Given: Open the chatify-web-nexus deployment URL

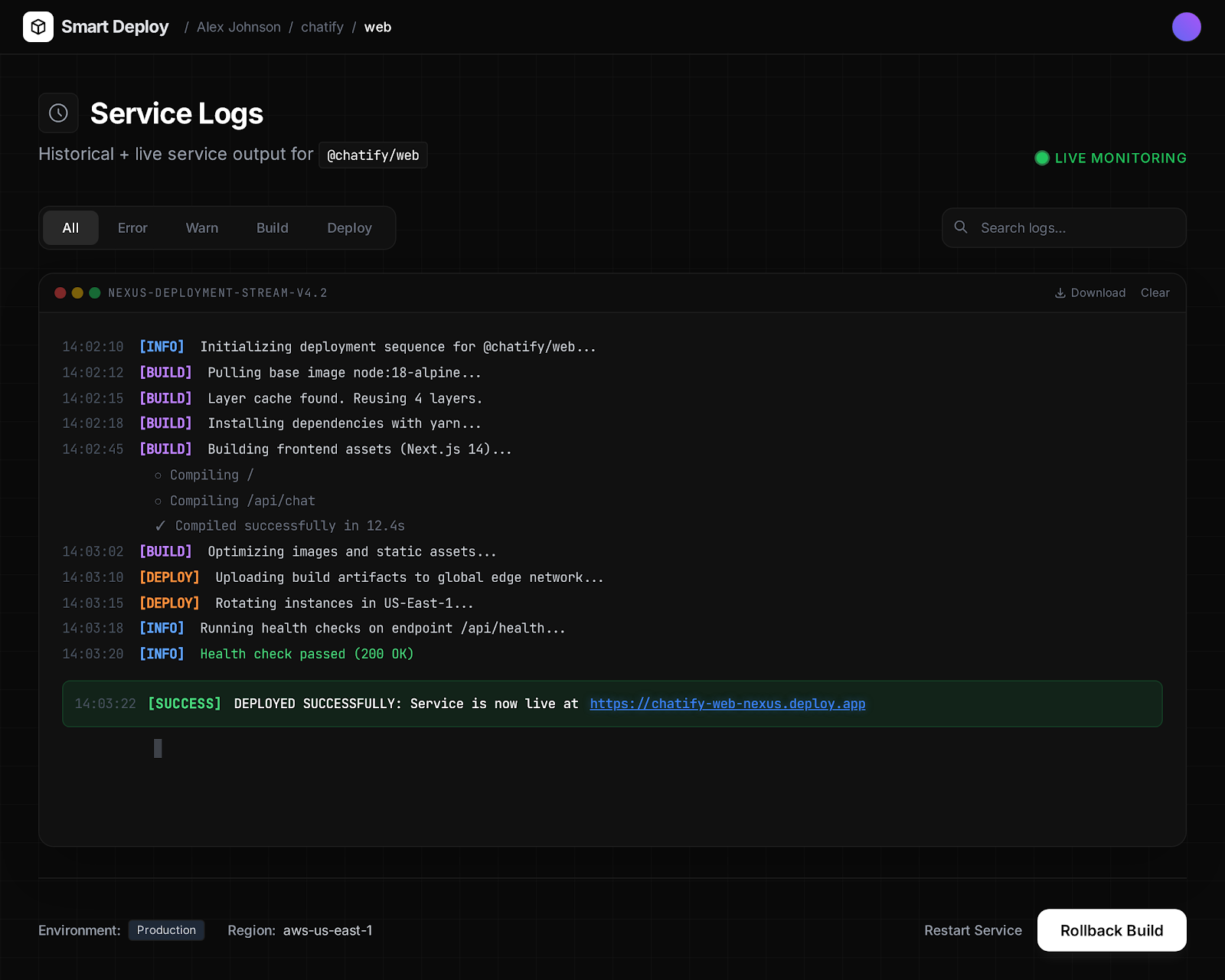Looking at the screenshot, I should click(x=727, y=703).
